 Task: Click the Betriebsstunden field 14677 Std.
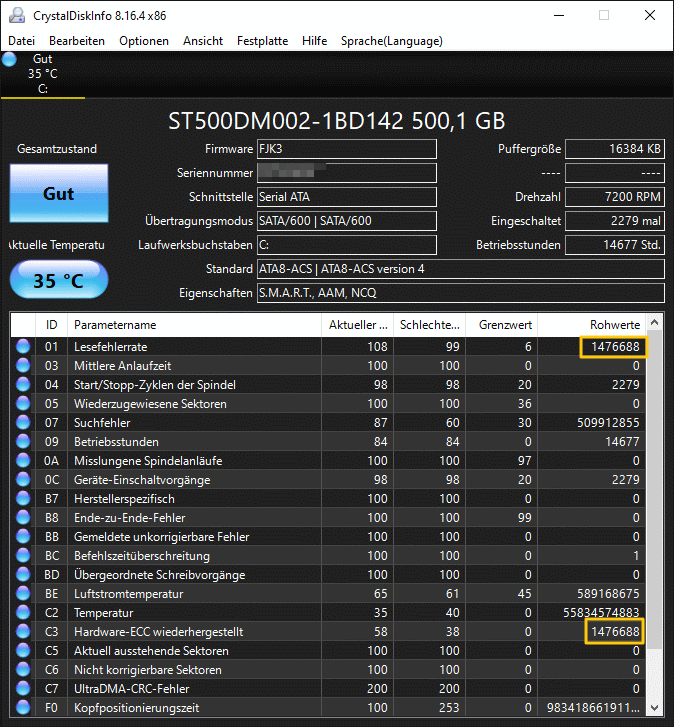(x=615, y=245)
